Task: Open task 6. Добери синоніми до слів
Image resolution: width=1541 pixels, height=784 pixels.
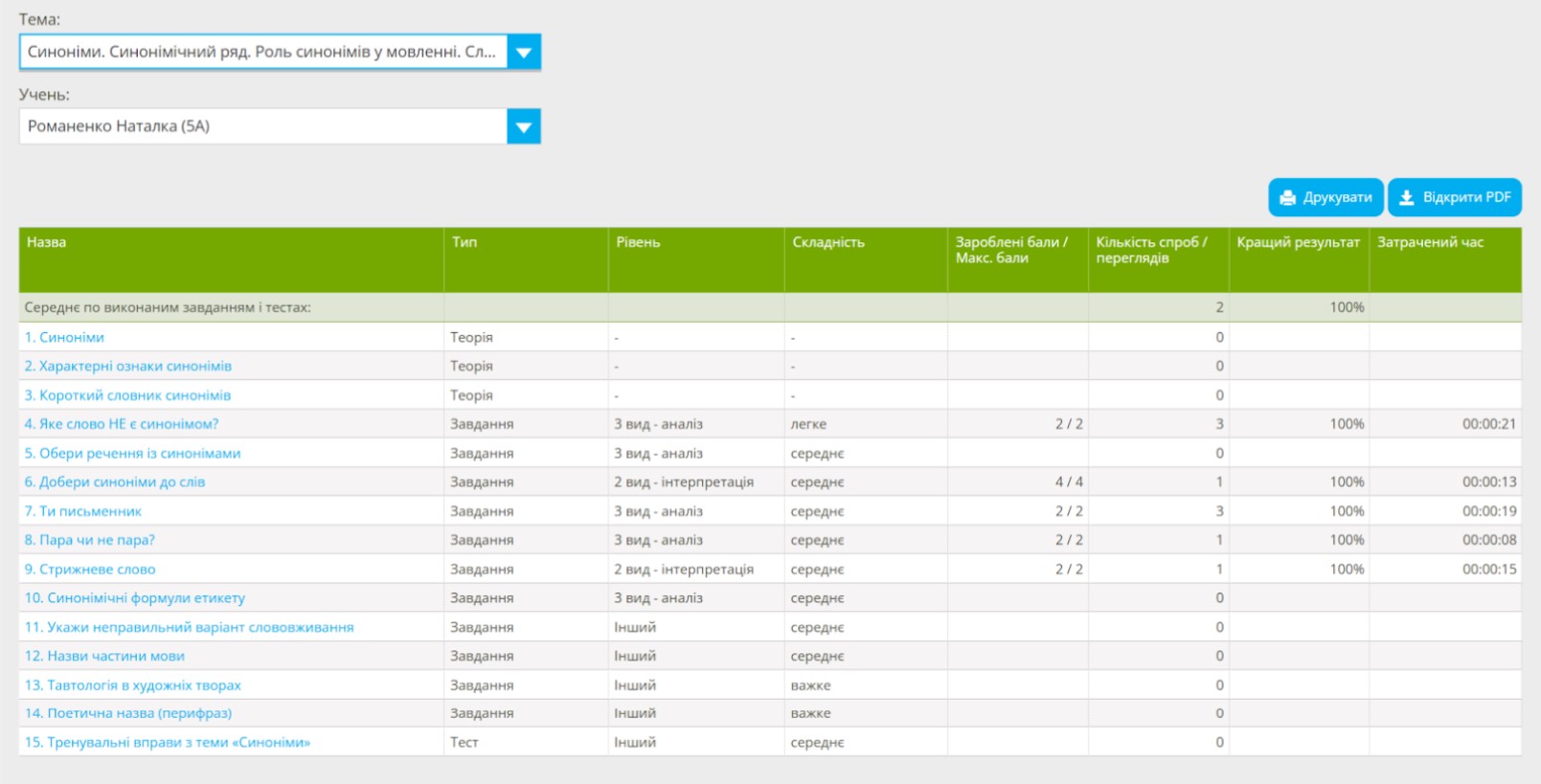Action: point(115,482)
